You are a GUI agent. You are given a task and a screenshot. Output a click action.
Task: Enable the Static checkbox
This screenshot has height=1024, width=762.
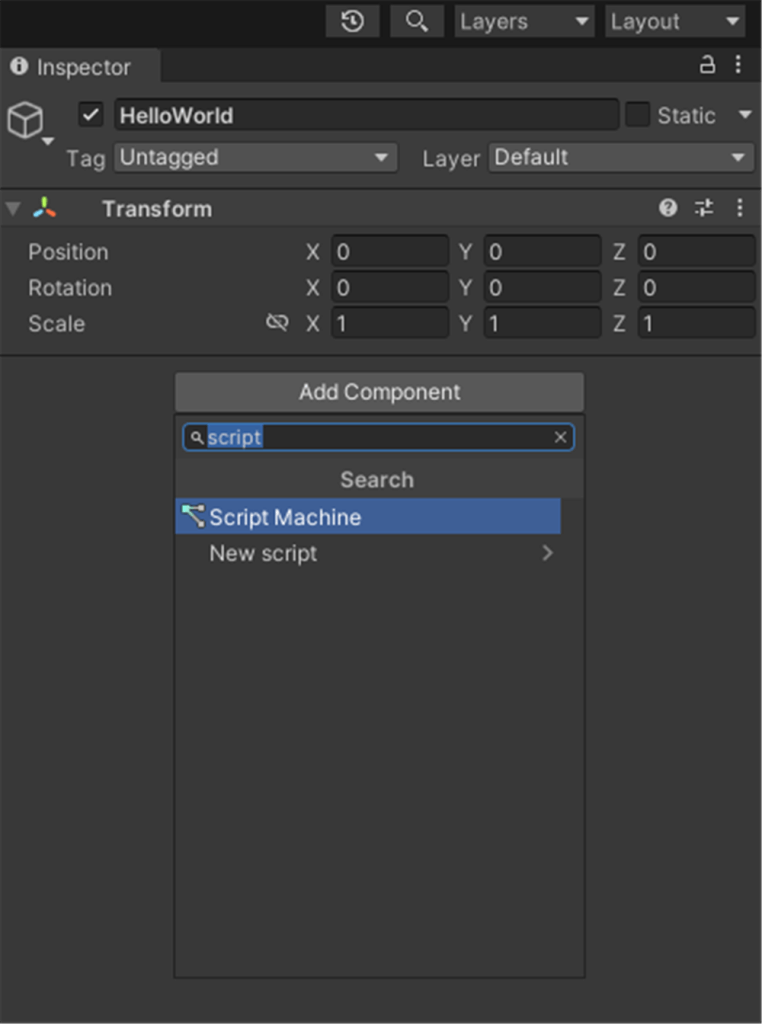(x=637, y=115)
